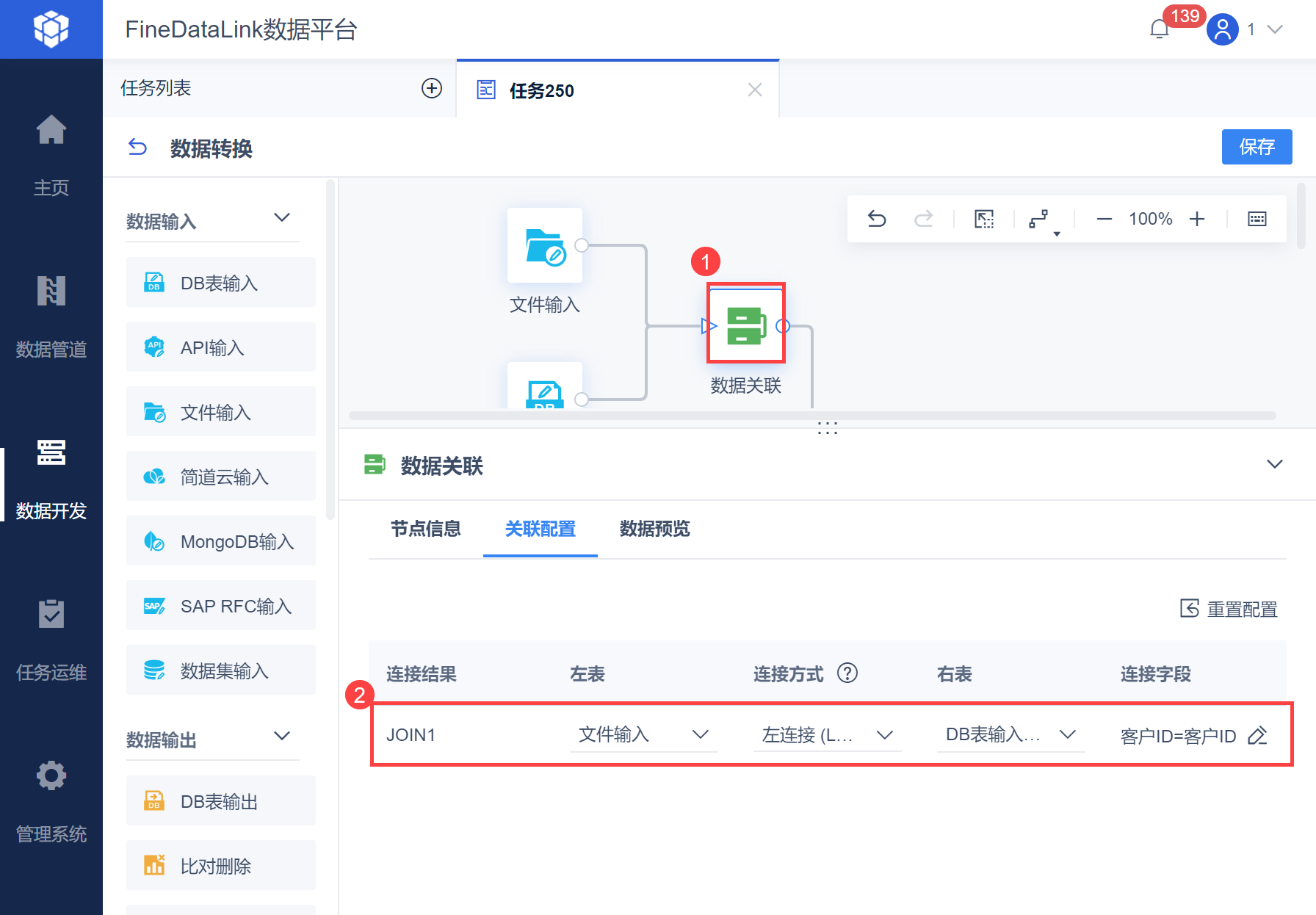1316x915 pixels.
Task: Collapse the 数据输入 section
Action: tap(282, 217)
